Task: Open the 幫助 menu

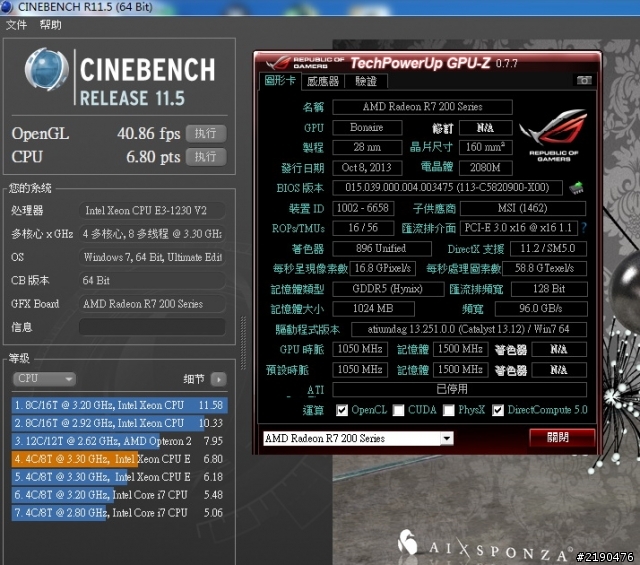Action: [x=51, y=25]
